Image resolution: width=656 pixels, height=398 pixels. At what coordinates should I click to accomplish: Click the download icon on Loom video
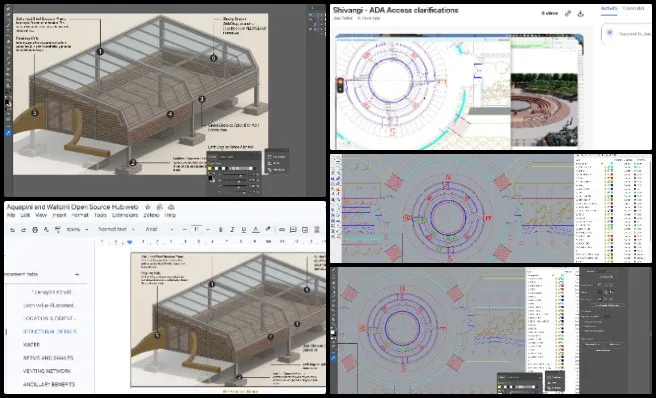click(x=581, y=13)
